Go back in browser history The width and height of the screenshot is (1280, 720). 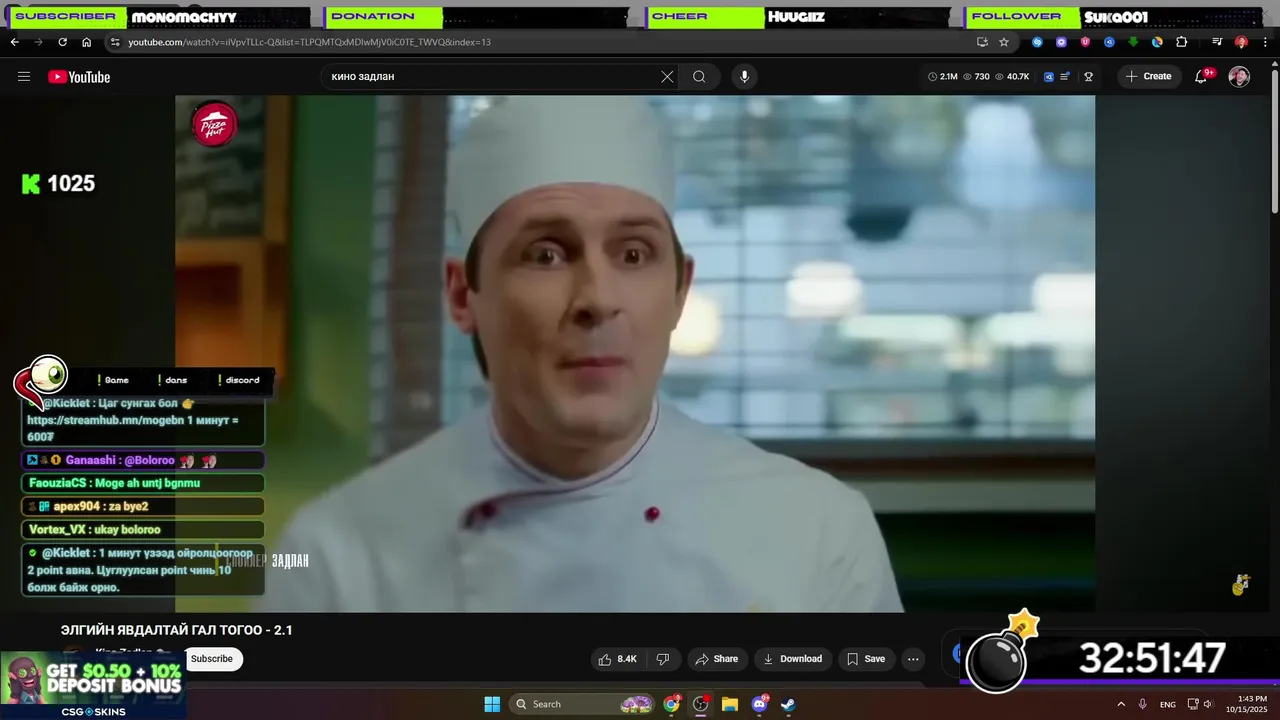(14, 42)
